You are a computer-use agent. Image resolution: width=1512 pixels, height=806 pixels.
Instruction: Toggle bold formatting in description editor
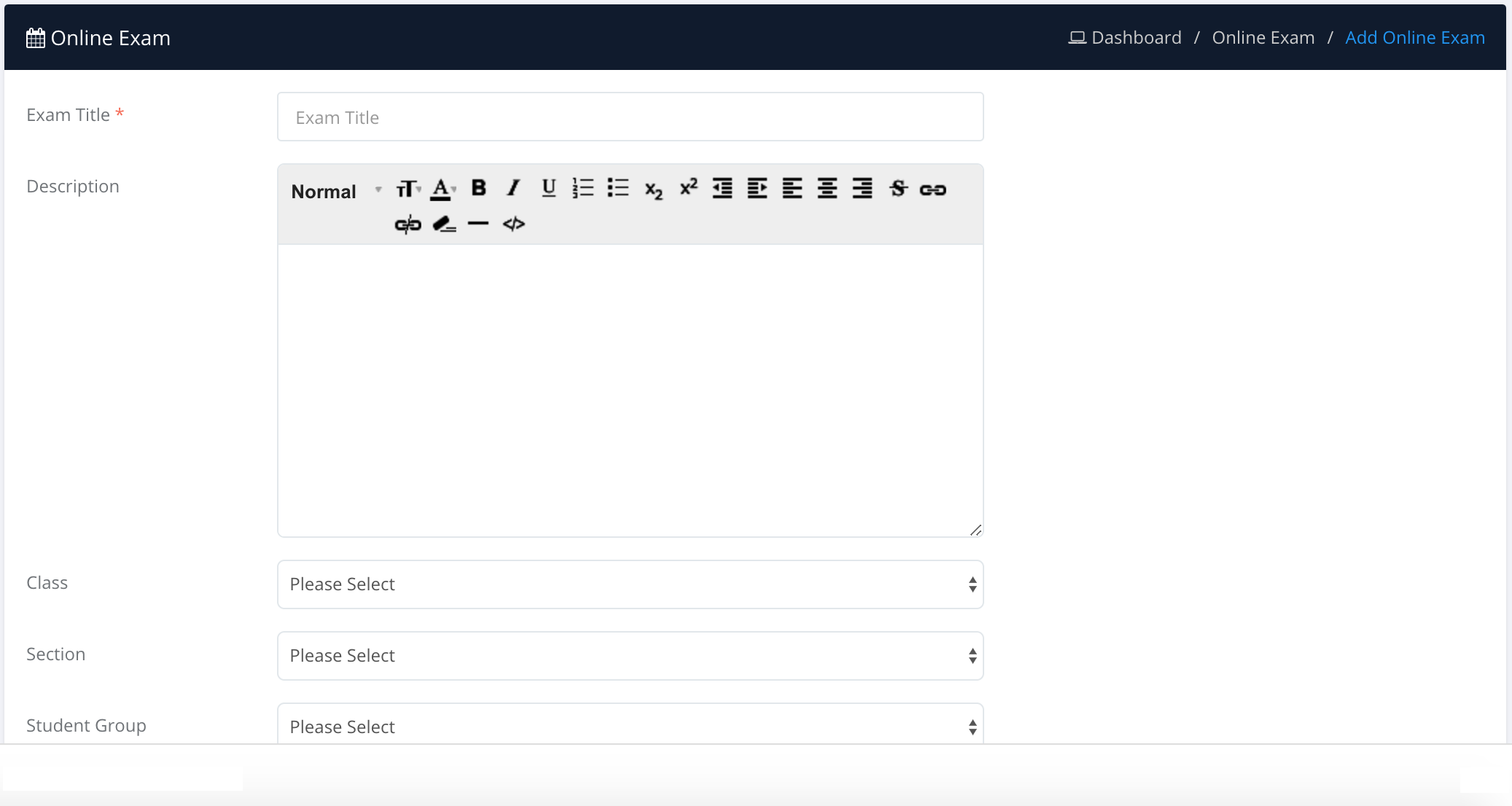pyautogui.click(x=478, y=189)
